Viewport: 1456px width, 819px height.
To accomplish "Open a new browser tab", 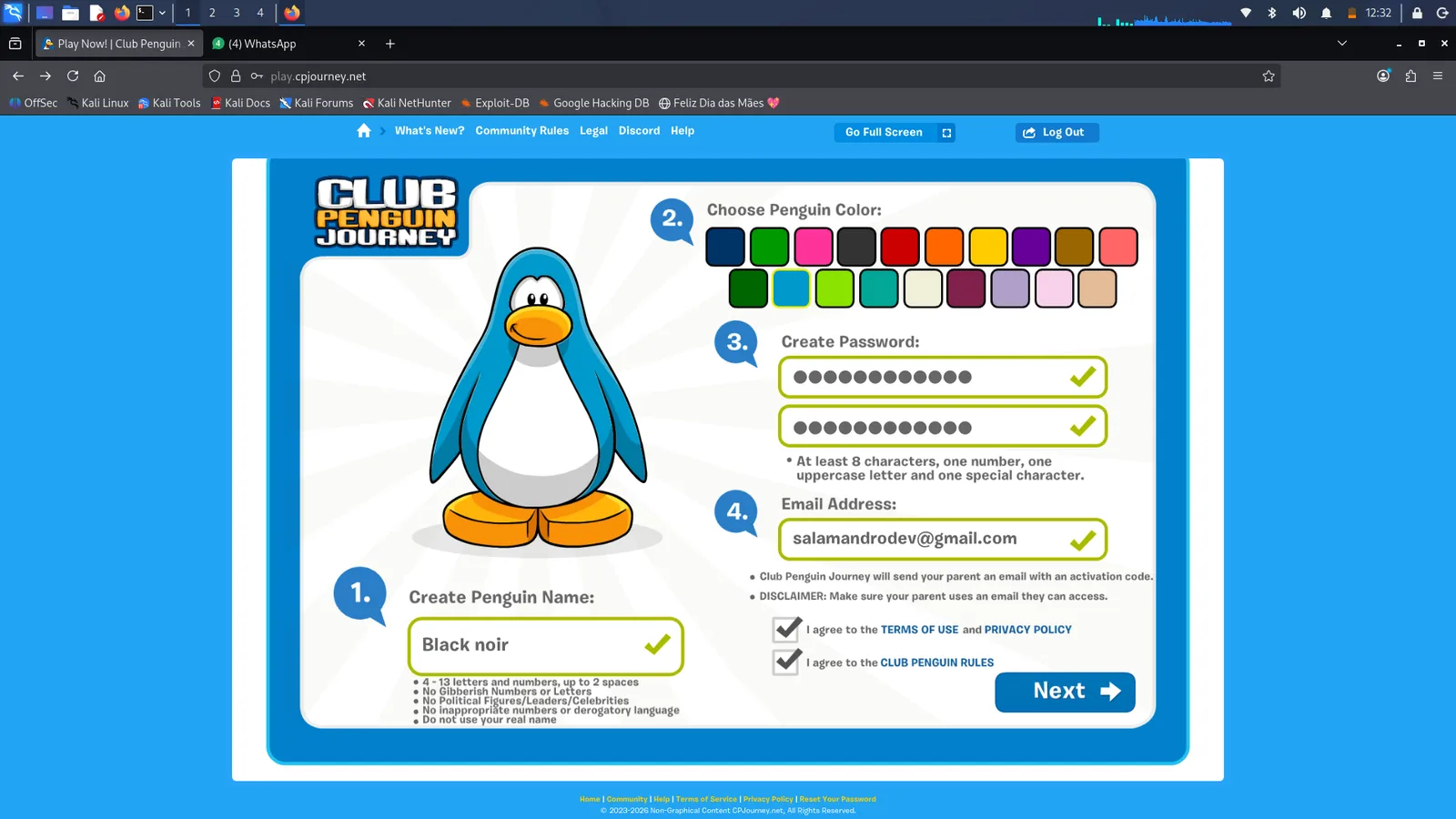I will click(x=390, y=44).
